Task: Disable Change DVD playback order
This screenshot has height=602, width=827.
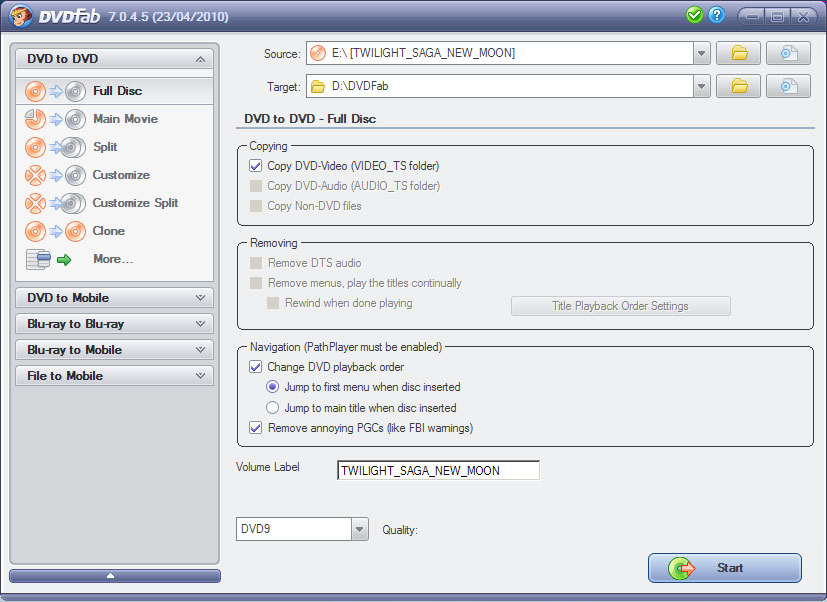Action: pos(255,367)
